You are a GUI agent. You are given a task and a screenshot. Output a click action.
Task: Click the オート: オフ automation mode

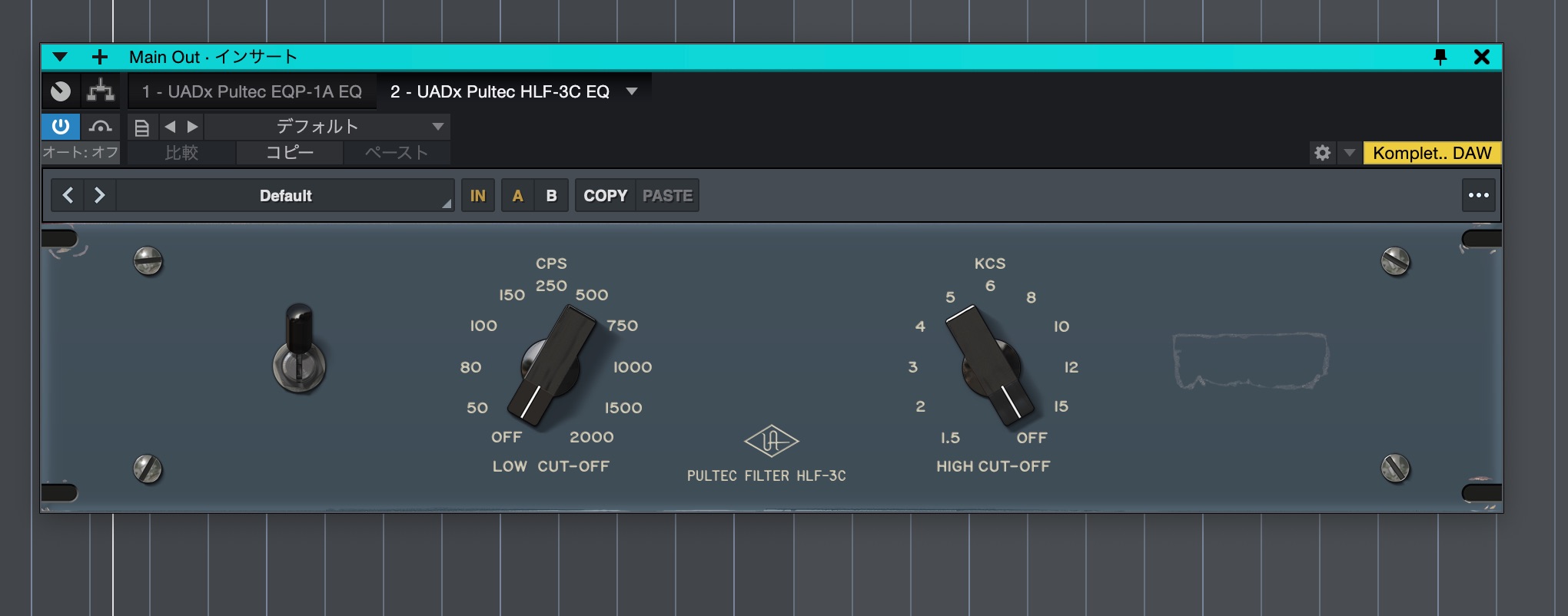point(81,152)
